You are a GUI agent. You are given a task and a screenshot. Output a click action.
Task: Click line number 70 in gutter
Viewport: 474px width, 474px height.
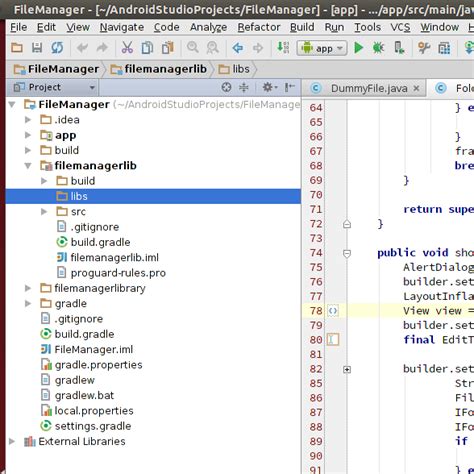[316, 195]
